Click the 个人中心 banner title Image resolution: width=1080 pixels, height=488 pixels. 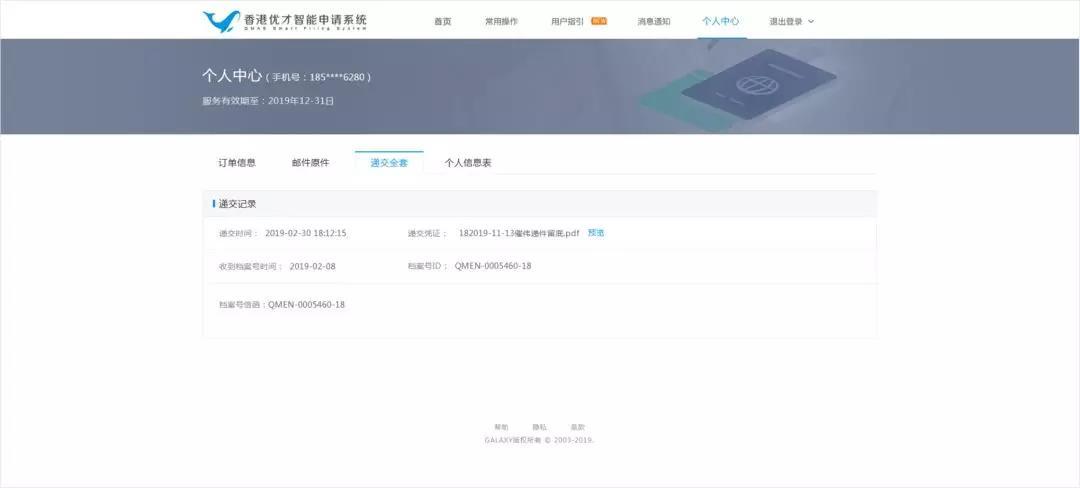[232, 76]
